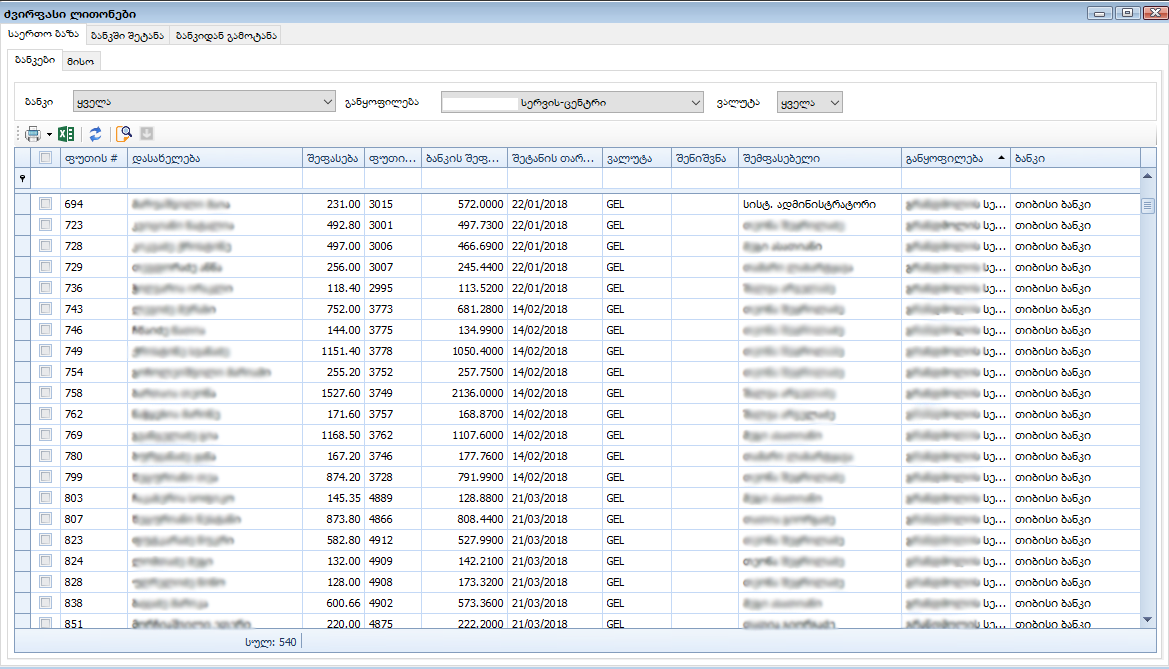1169x669 pixels.
Task: Expand the ბანკი dropdown
Action: (x=328, y=102)
